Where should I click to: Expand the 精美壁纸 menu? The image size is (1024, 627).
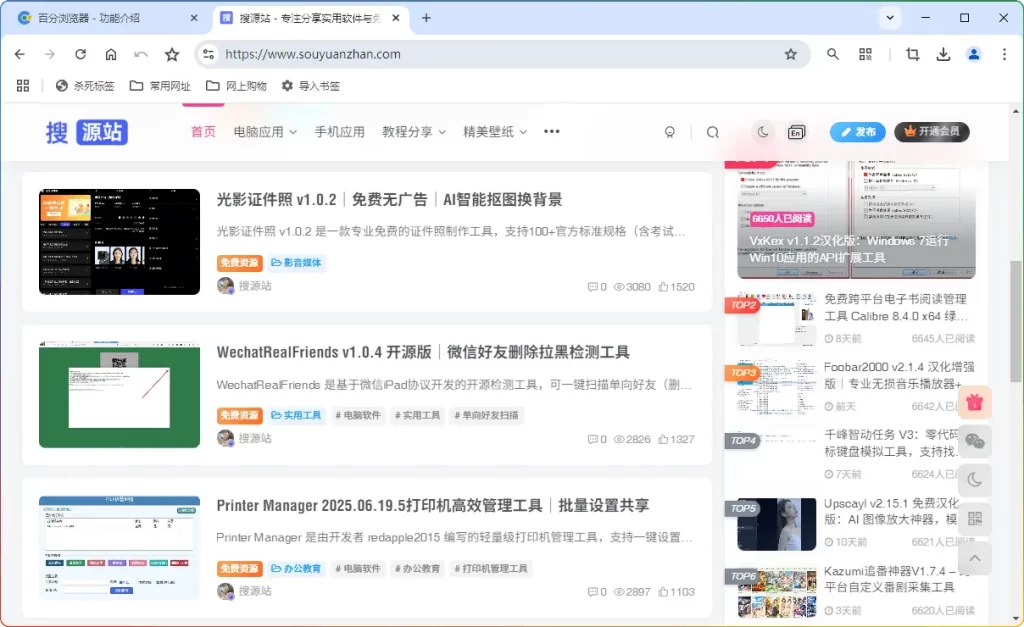pyautogui.click(x=495, y=132)
